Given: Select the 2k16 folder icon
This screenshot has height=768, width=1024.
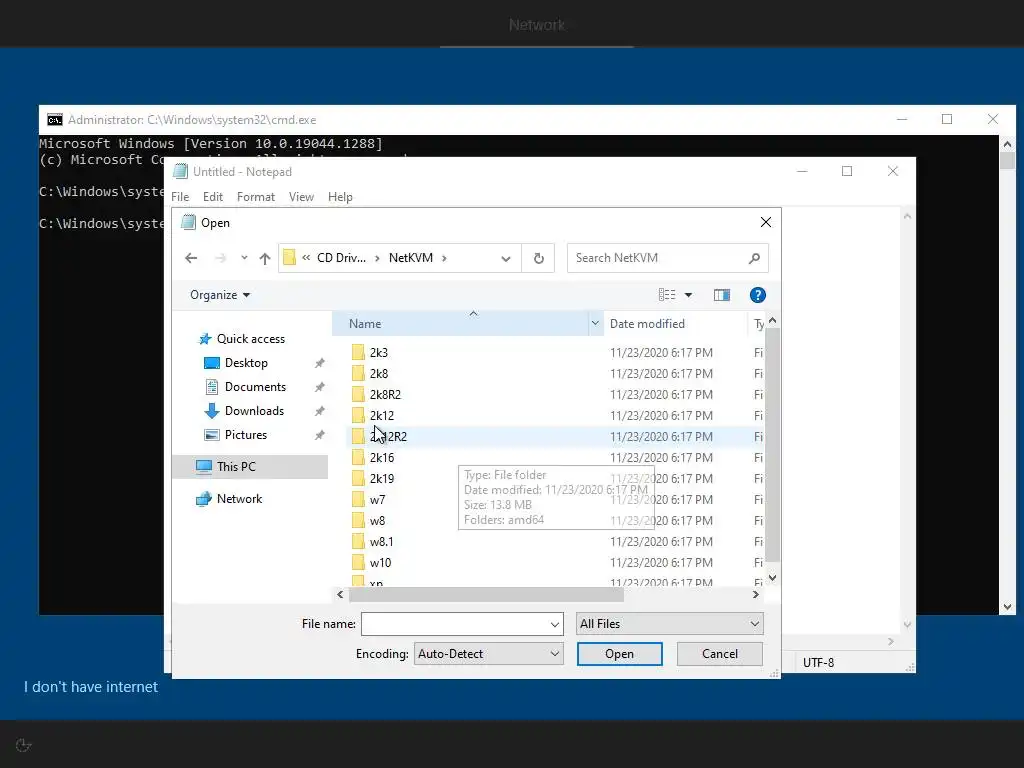Looking at the screenshot, I should (x=358, y=458).
